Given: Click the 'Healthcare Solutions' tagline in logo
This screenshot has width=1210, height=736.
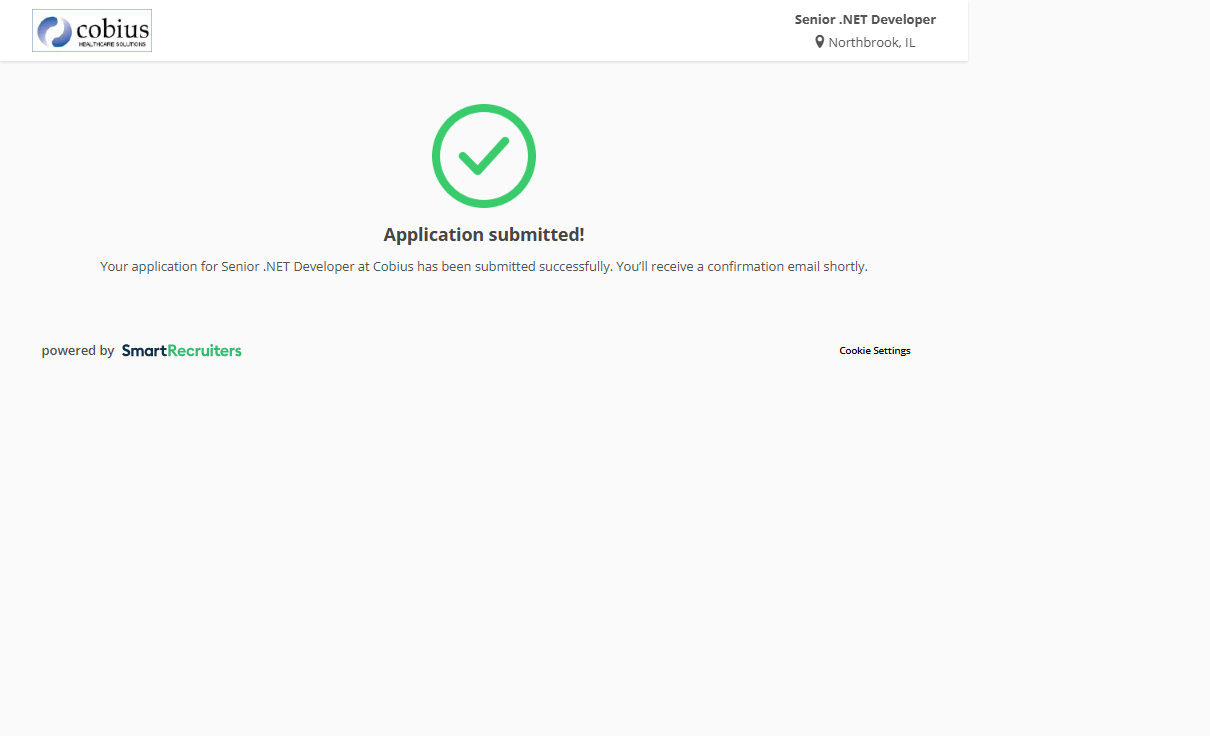Looking at the screenshot, I should pyautogui.click(x=113, y=44).
